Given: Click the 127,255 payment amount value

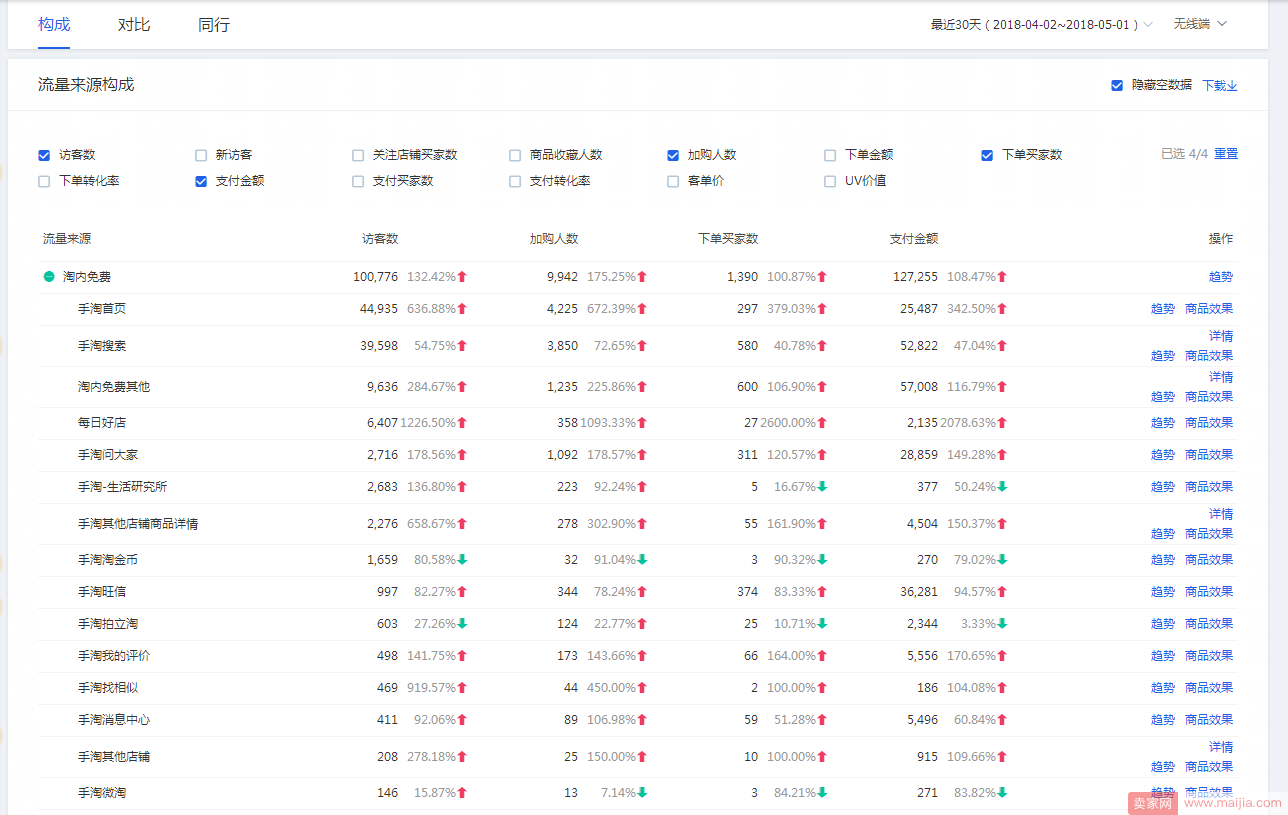Looking at the screenshot, I should [916, 277].
